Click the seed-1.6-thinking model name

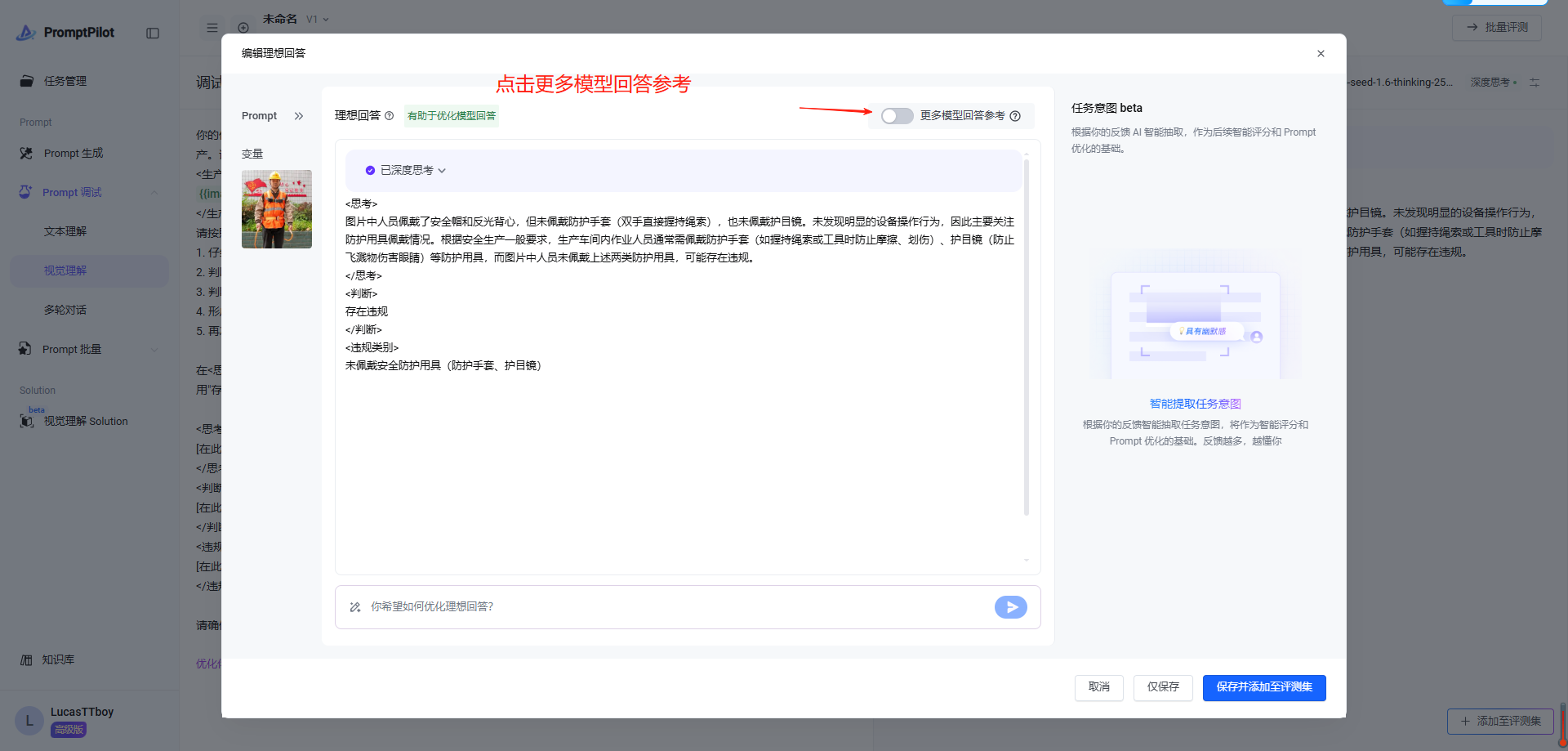pos(1400,83)
